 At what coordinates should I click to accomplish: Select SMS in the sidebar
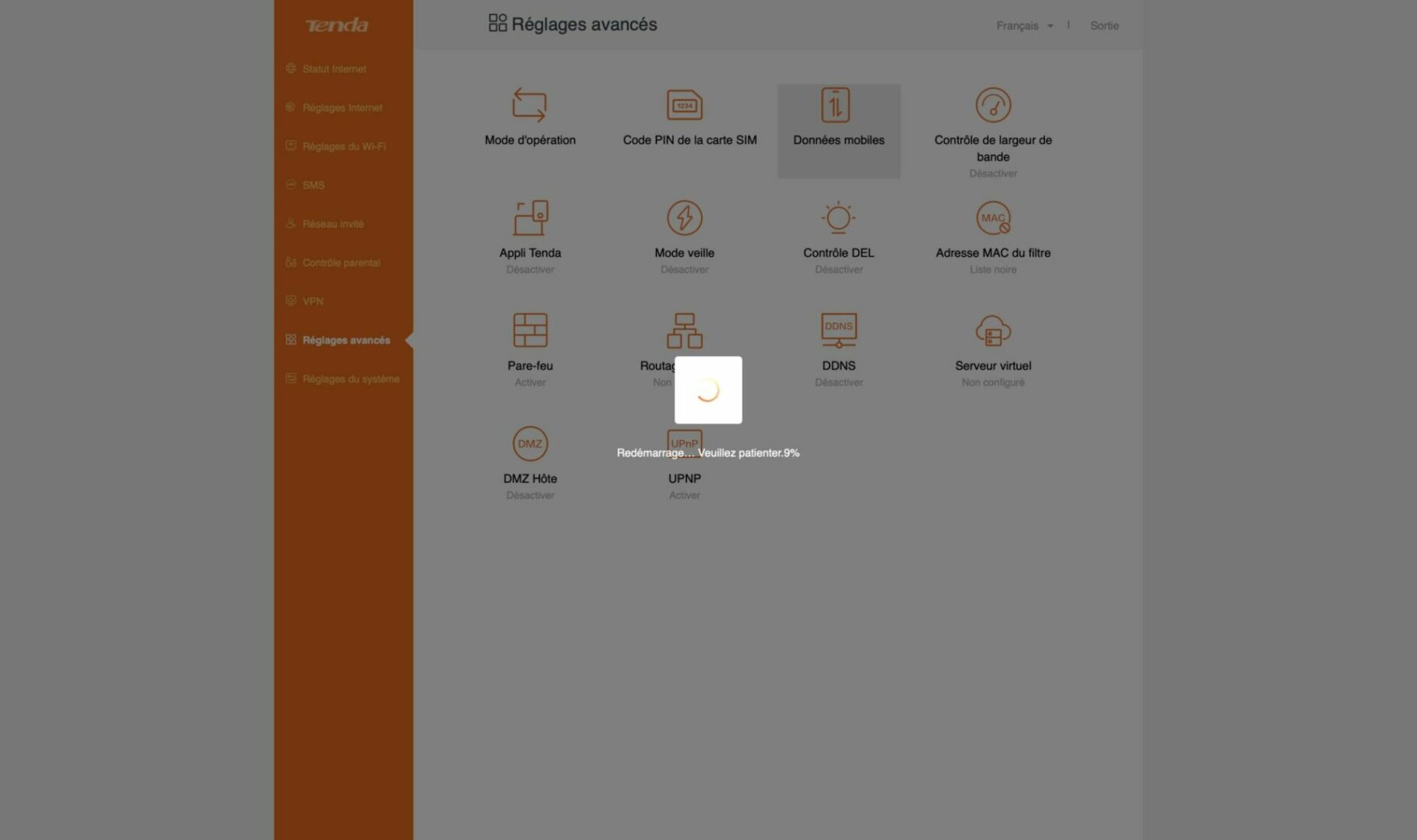[313, 185]
